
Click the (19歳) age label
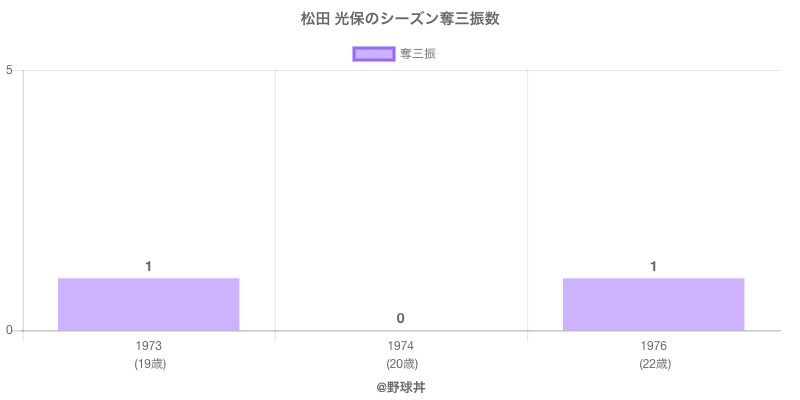click(148, 363)
